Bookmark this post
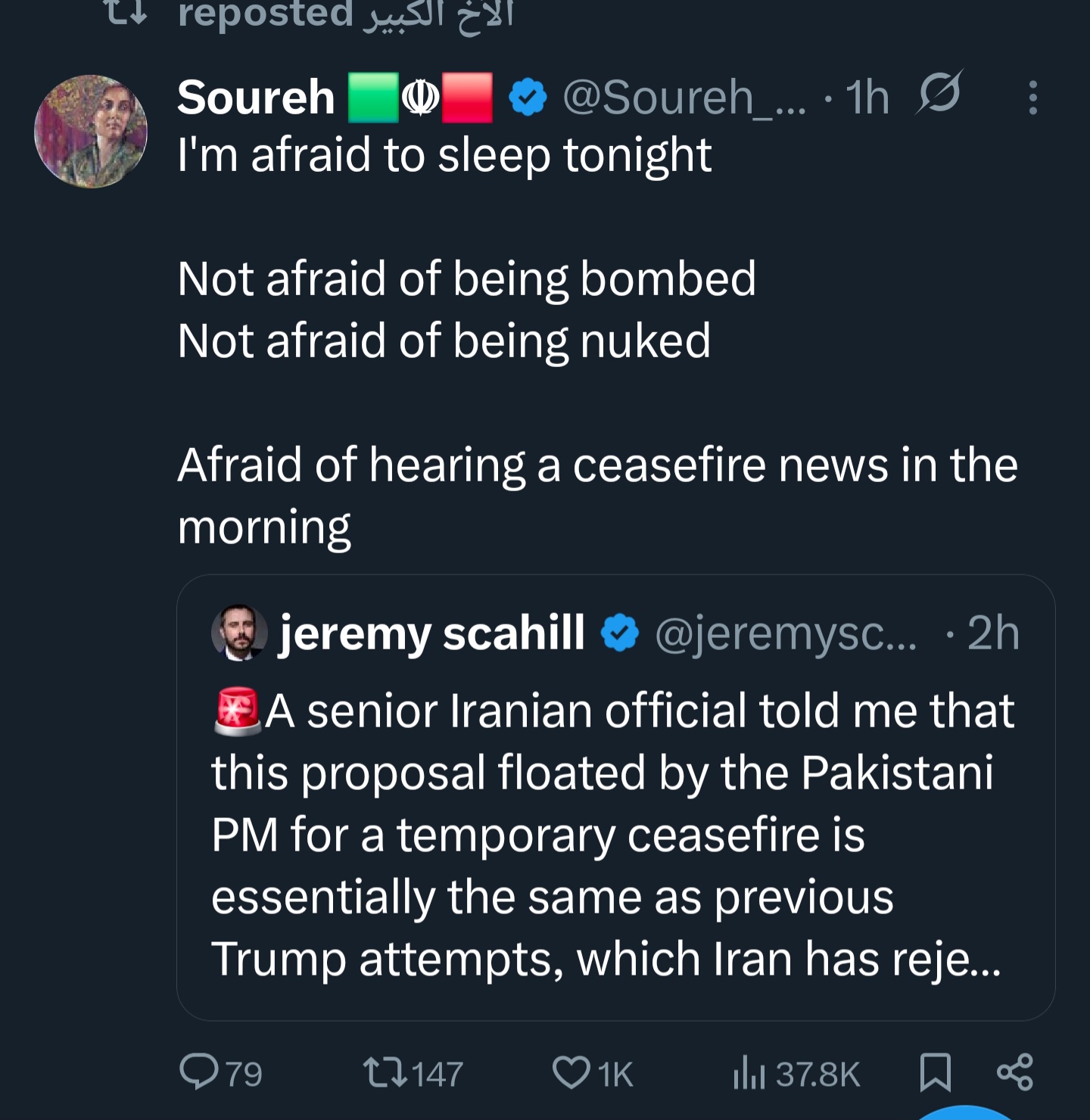The height and width of the screenshot is (1120, 1090). [x=935, y=1072]
